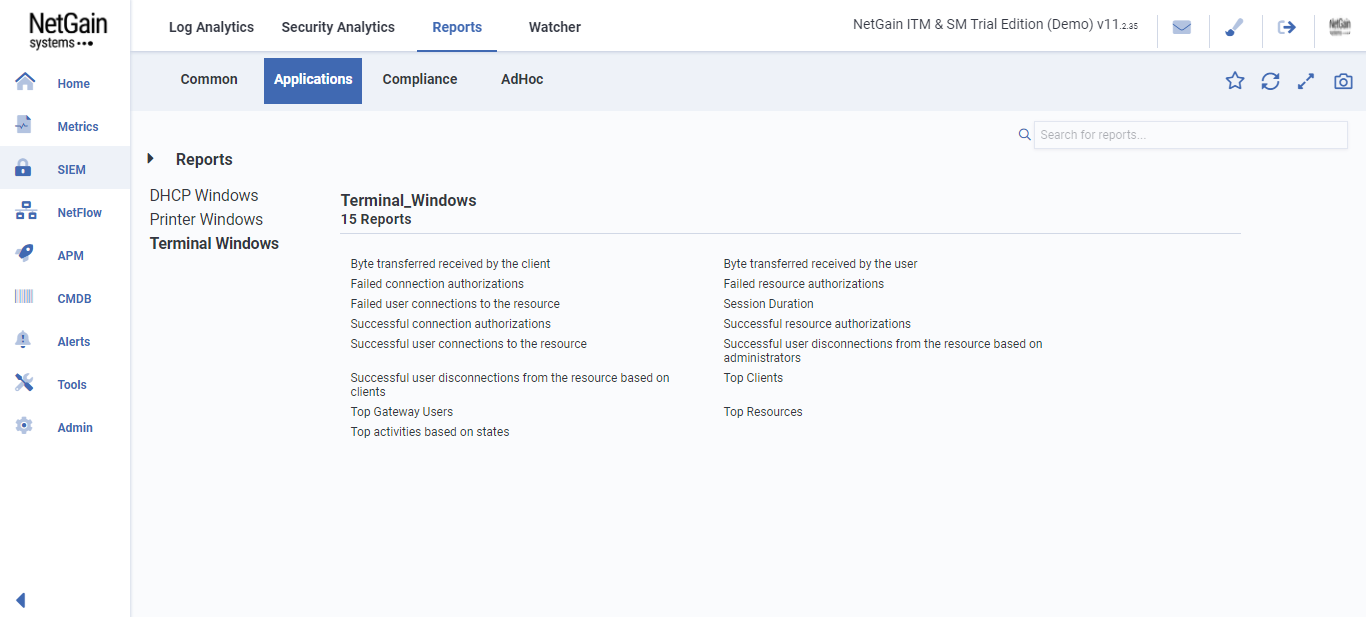Select Terminal Windows in report list
1366x617 pixels.
click(x=214, y=243)
